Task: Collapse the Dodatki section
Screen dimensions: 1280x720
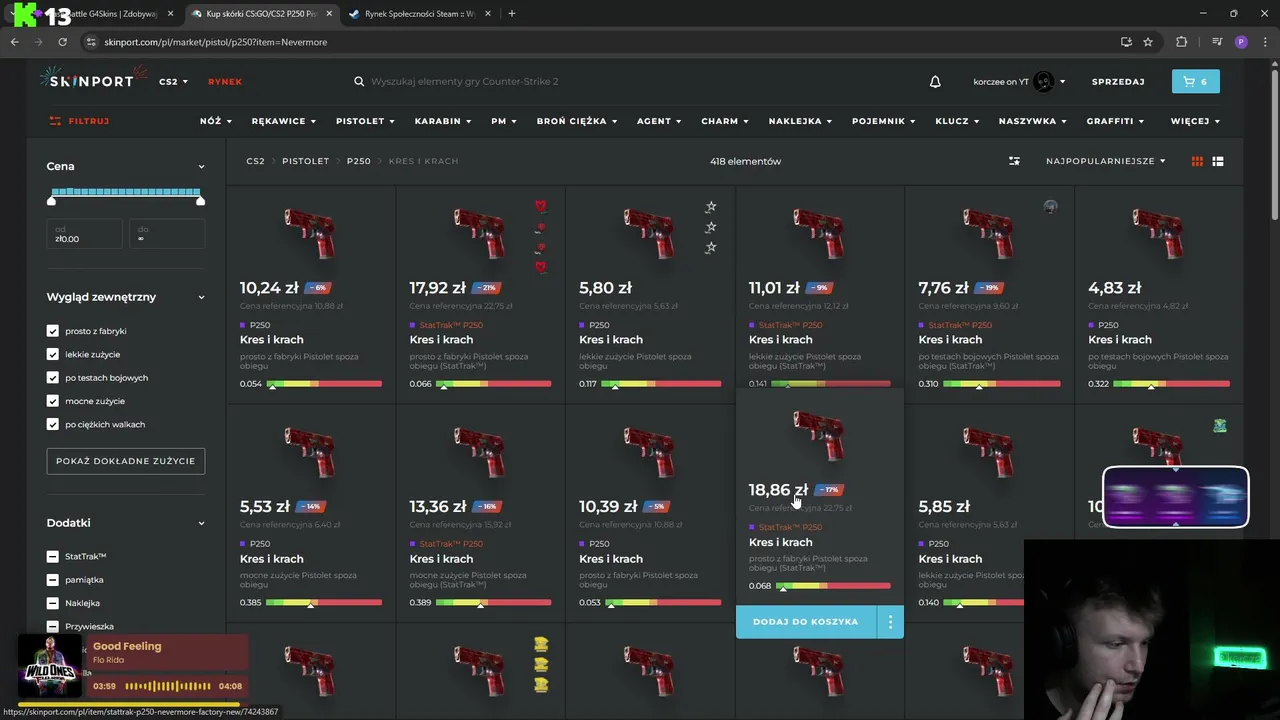Action: pos(201,523)
